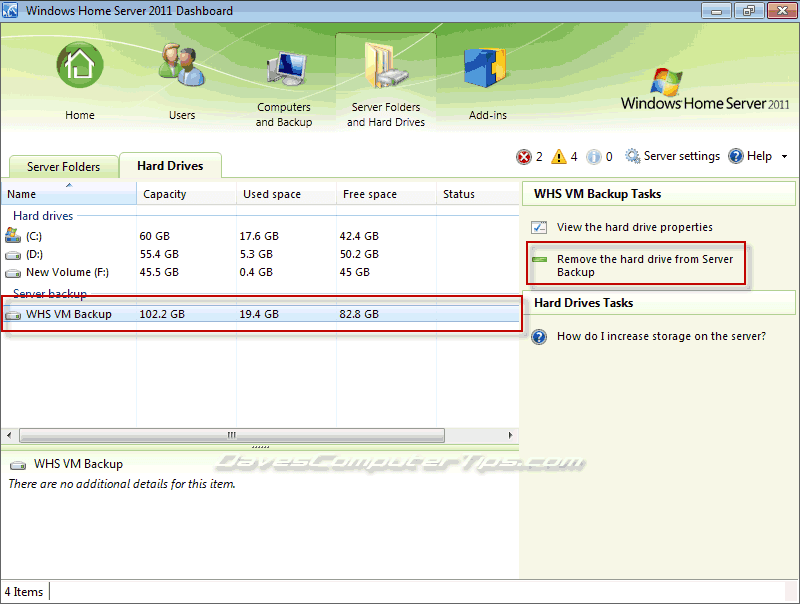
Task: Click the 45 GB free space cell
Action: (x=355, y=272)
